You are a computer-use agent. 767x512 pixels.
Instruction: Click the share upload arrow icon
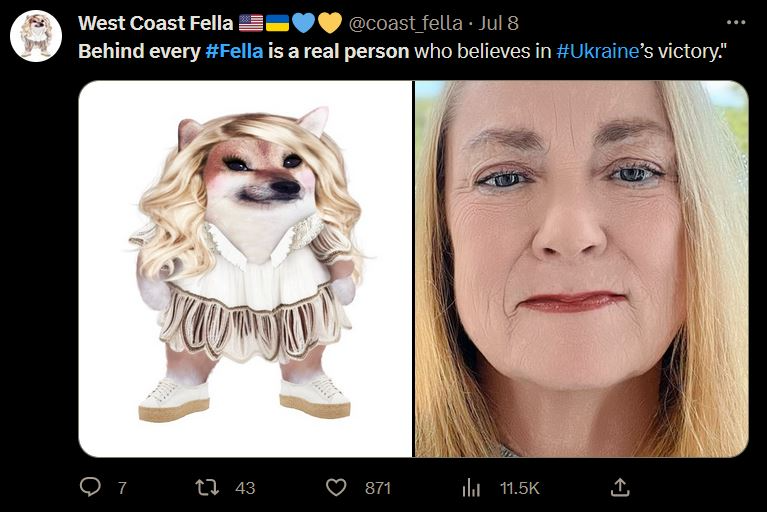click(x=620, y=487)
